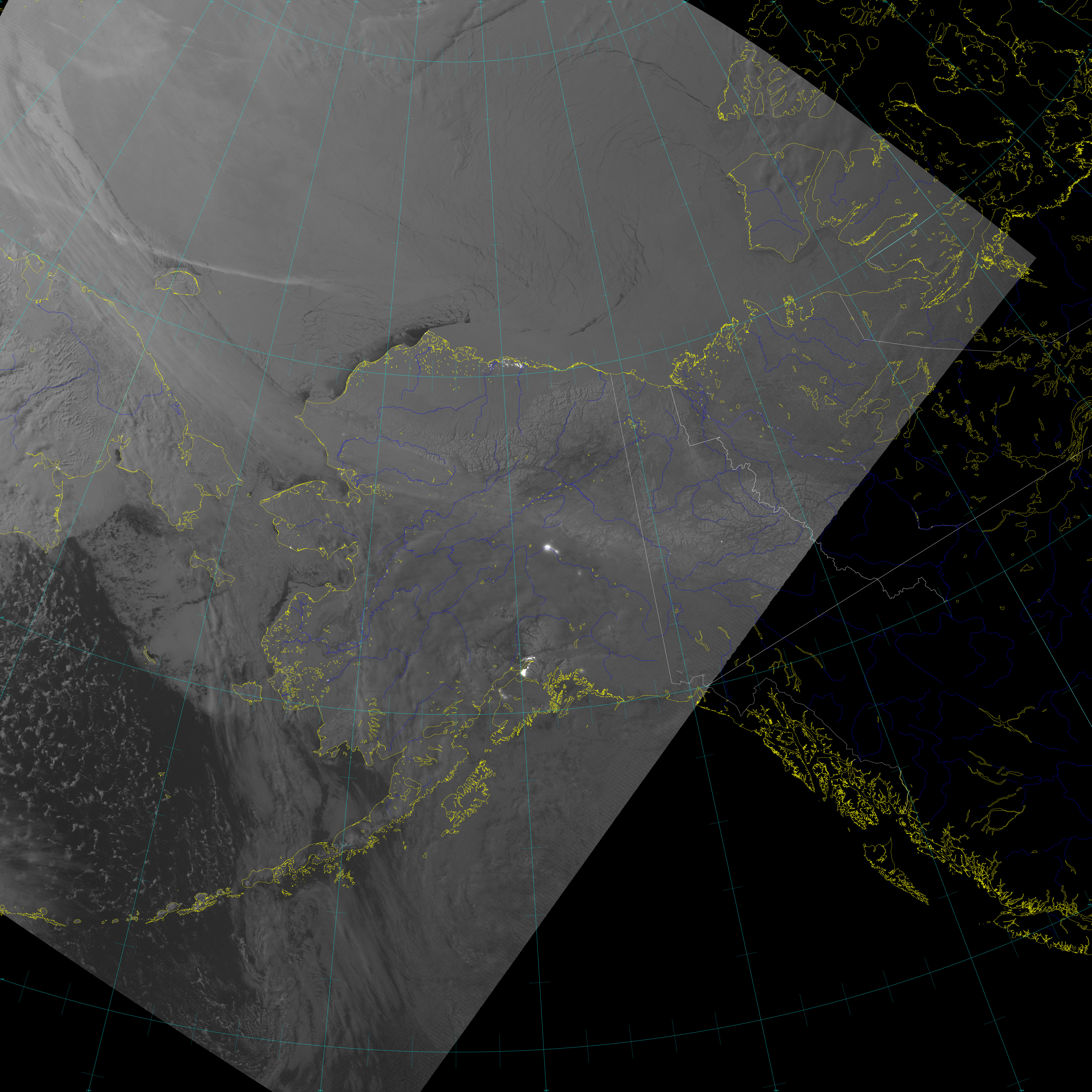Screen dimensions: 1092x1092
Task: Click the 170W longitude label at bottom edge
Action: click(89, 1090)
